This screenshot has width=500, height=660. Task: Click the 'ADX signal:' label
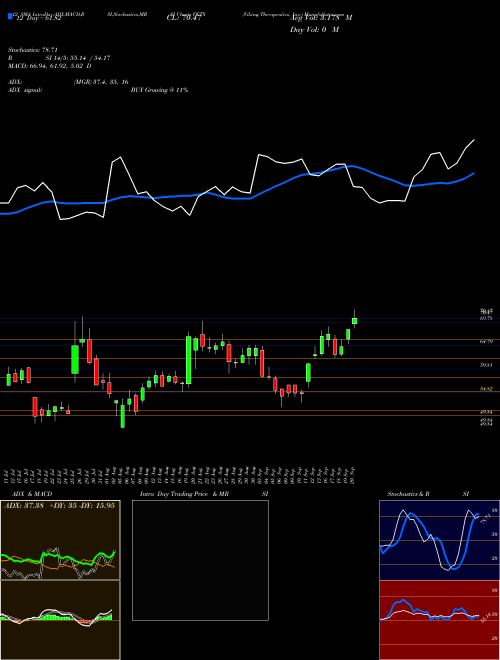tap(25, 90)
